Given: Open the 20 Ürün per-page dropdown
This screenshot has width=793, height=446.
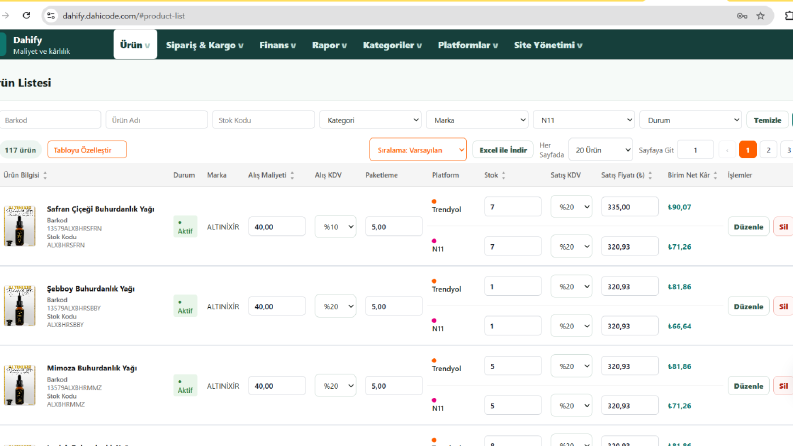Looking at the screenshot, I should click(600, 150).
